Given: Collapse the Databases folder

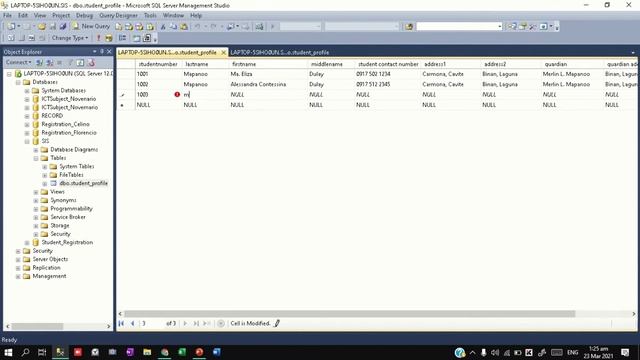Looking at the screenshot, I should tap(18, 82).
